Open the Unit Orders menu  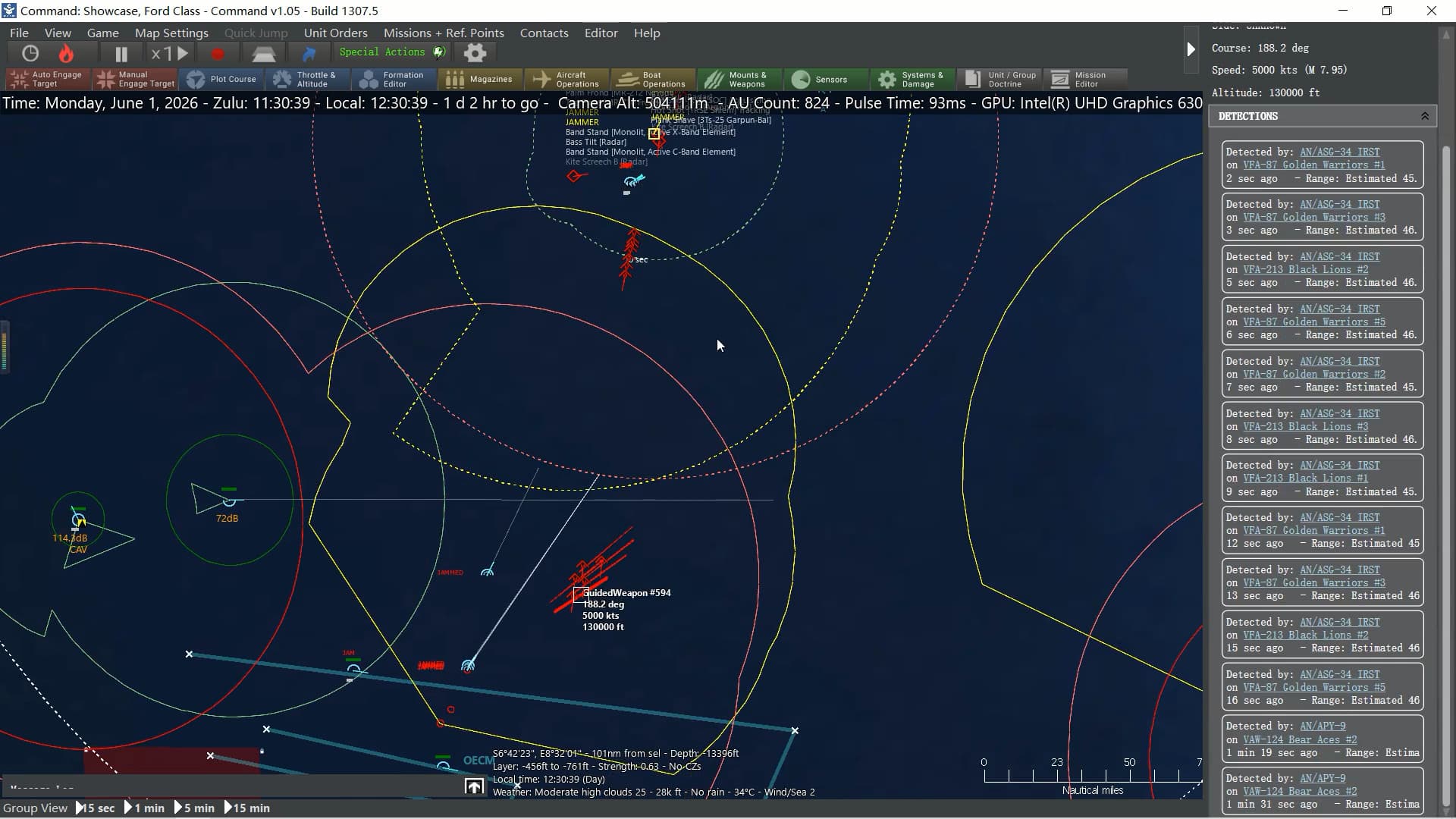click(x=335, y=33)
